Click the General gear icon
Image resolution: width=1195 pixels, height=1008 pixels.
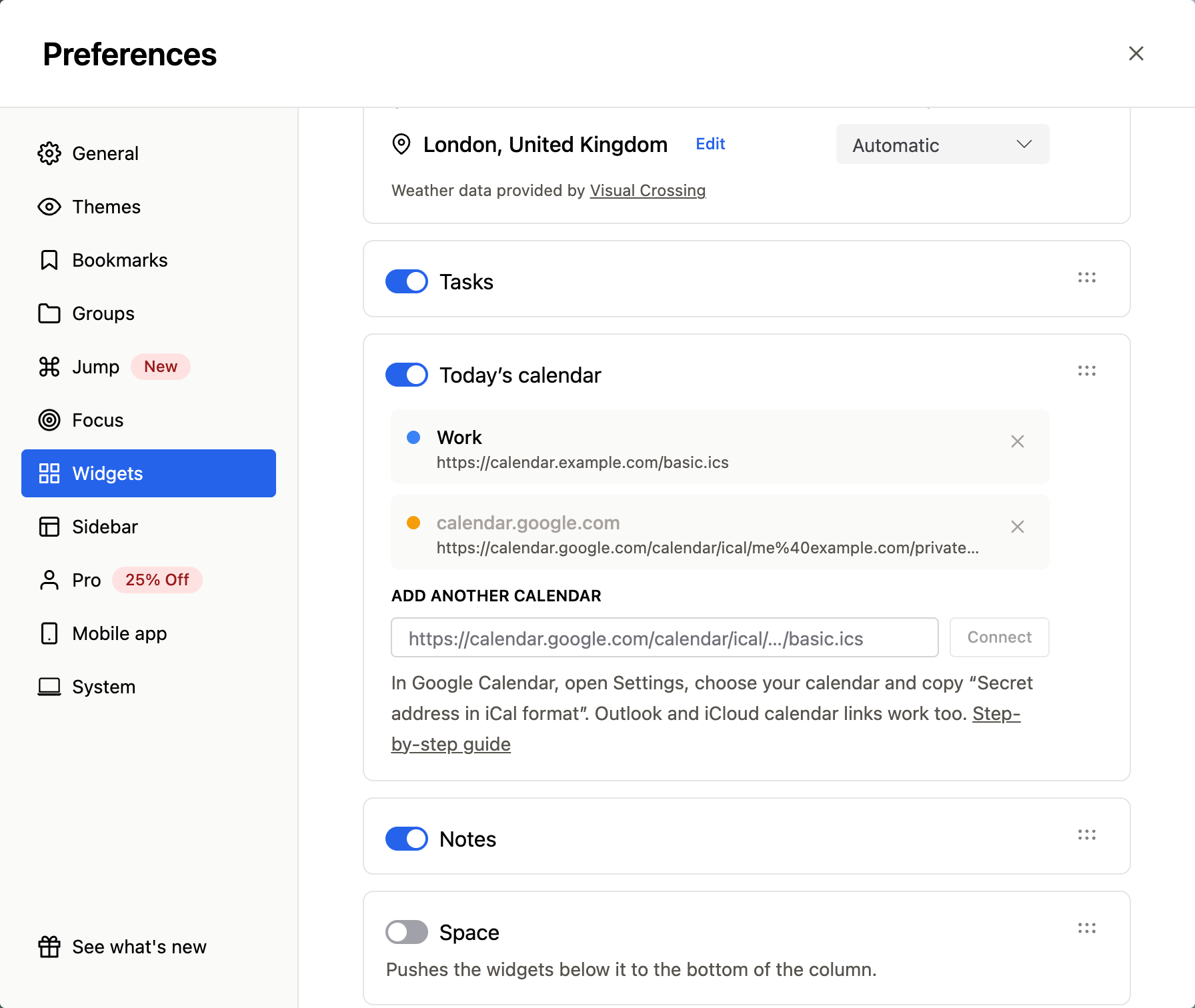(x=49, y=153)
